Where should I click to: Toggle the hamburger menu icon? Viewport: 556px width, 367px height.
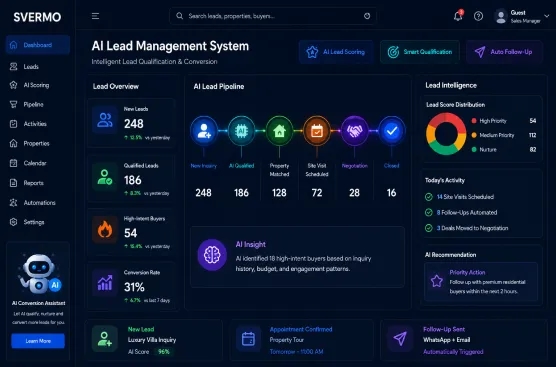click(x=95, y=16)
